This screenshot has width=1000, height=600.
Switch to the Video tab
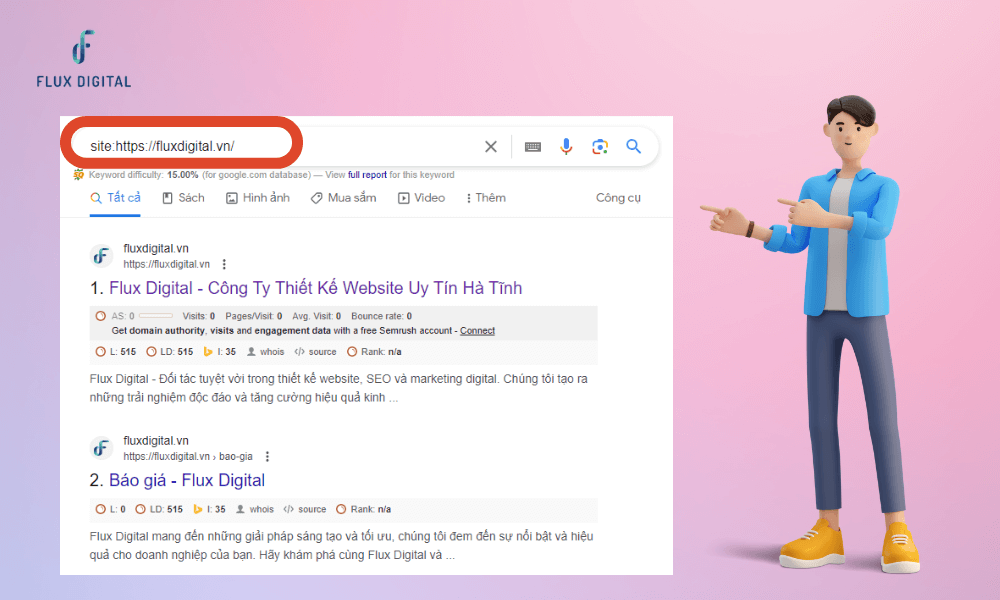click(x=422, y=198)
